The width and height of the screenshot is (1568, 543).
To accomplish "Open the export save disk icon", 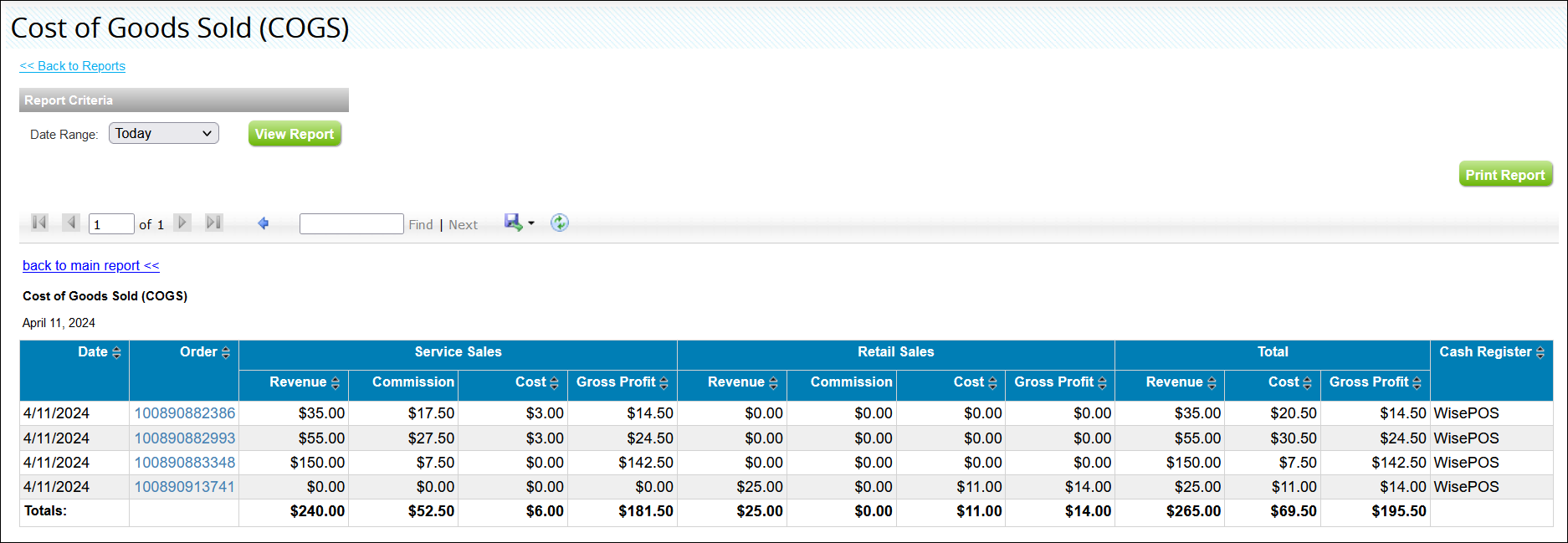I will [513, 223].
